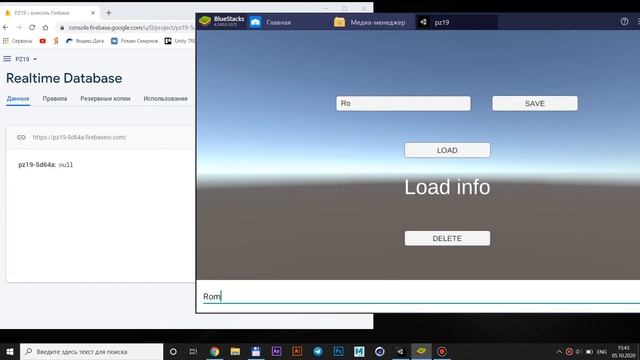Close the PZ19 Firebase console tab
The height and width of the screenshot is (360, 640).
[93, 13]
